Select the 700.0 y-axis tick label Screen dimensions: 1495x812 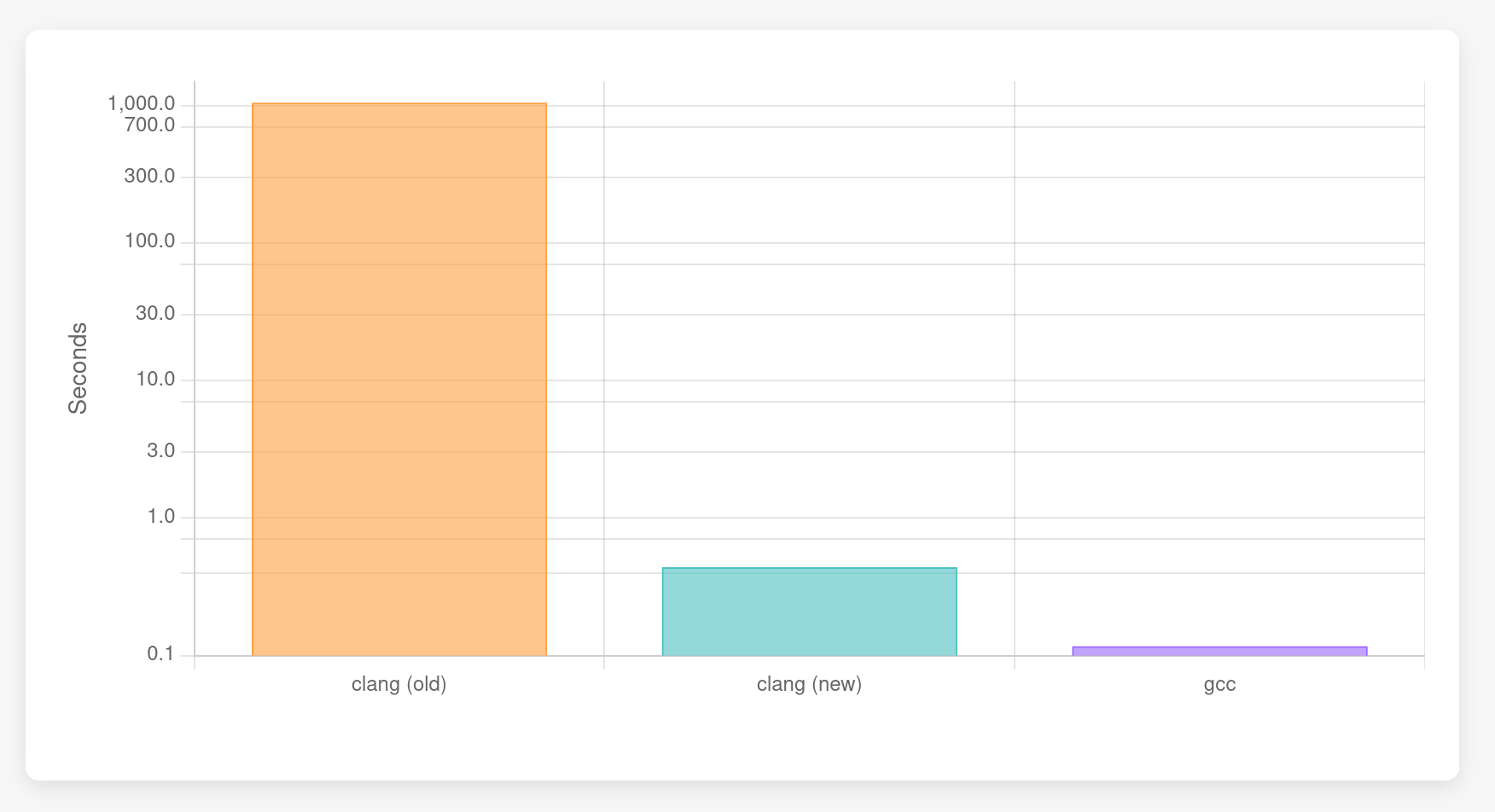149,125
